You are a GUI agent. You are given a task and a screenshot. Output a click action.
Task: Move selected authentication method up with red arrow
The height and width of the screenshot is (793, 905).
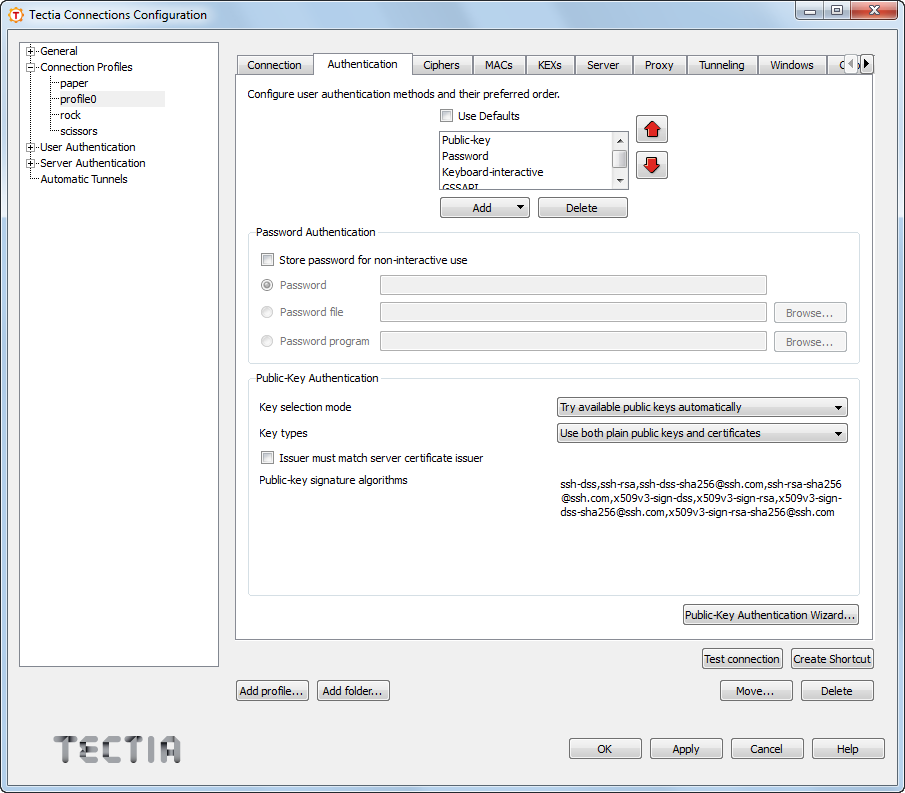point(651,129)
